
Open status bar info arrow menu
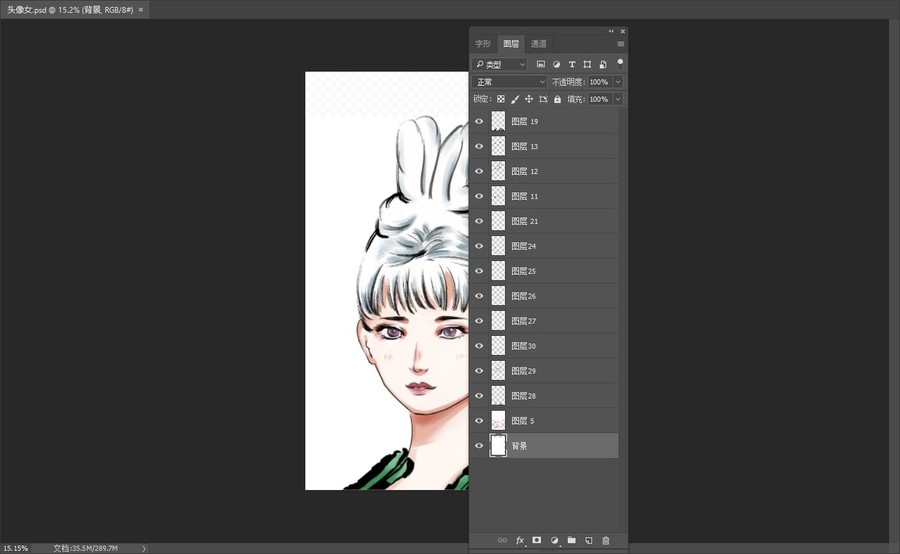[x=143, y=548]
